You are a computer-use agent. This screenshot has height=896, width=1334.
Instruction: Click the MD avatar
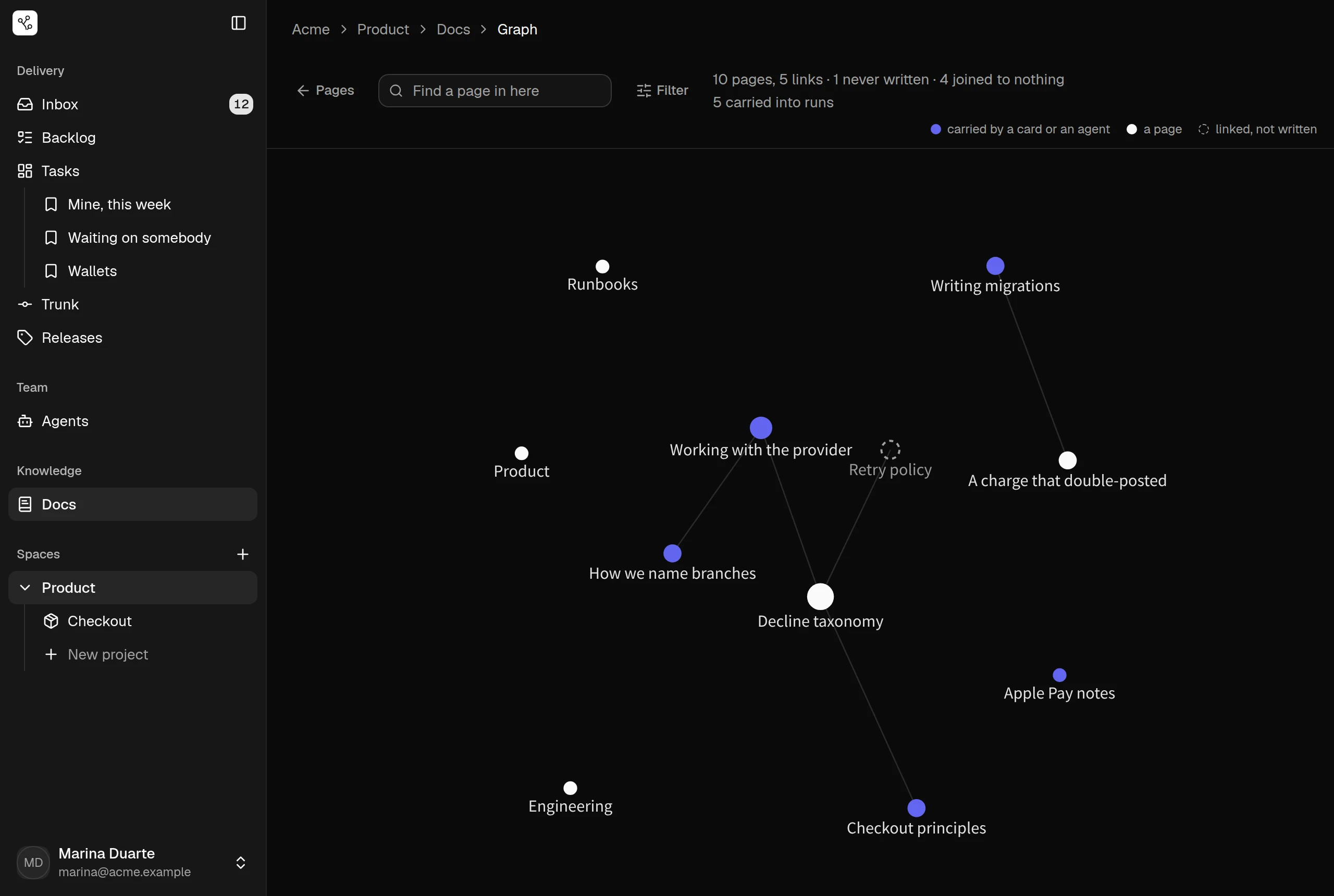[x=33, y=862]
